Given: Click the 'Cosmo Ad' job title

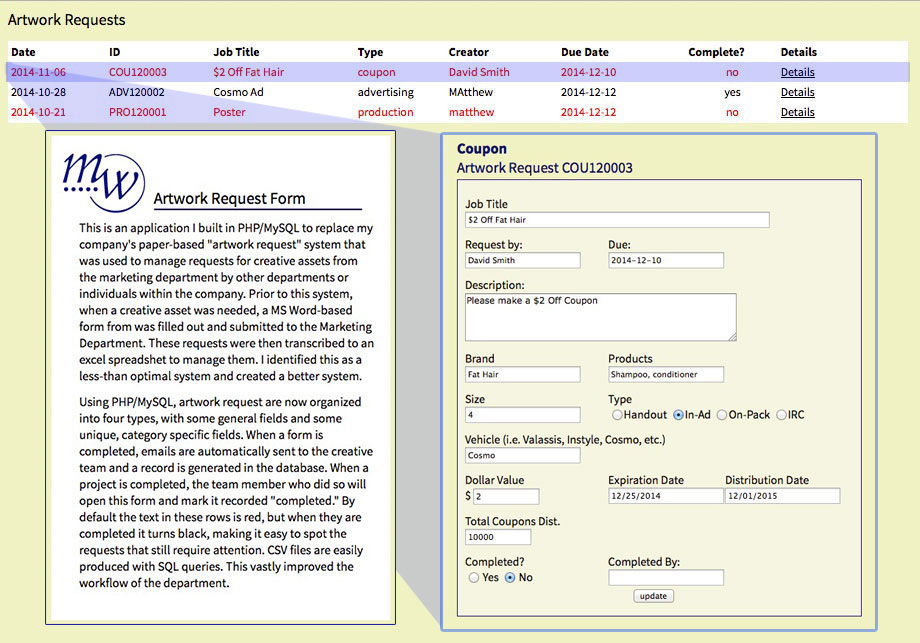Looking at the screenshot, I should pyautogui.click(x=238, y=92).
